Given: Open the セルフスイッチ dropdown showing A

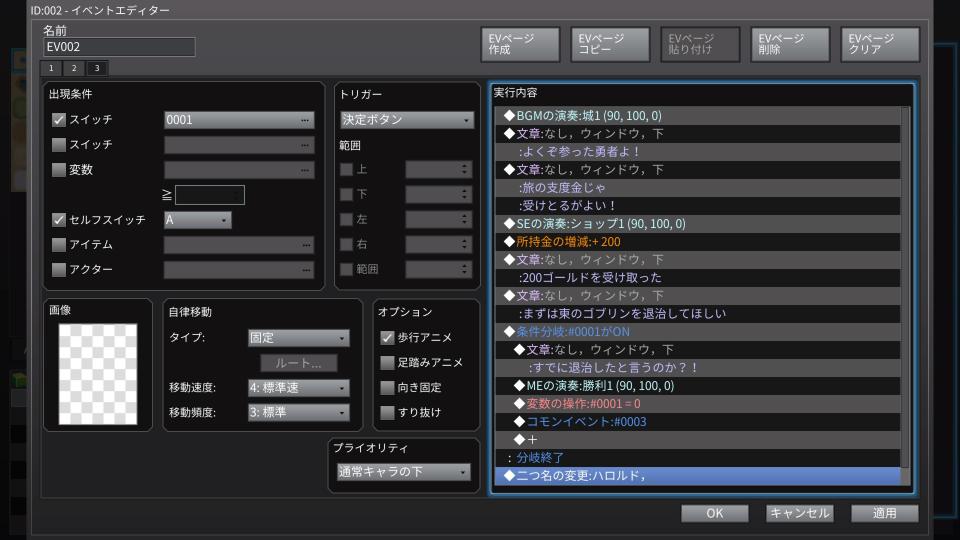Looking at the screenshot, I should [197, 219].
